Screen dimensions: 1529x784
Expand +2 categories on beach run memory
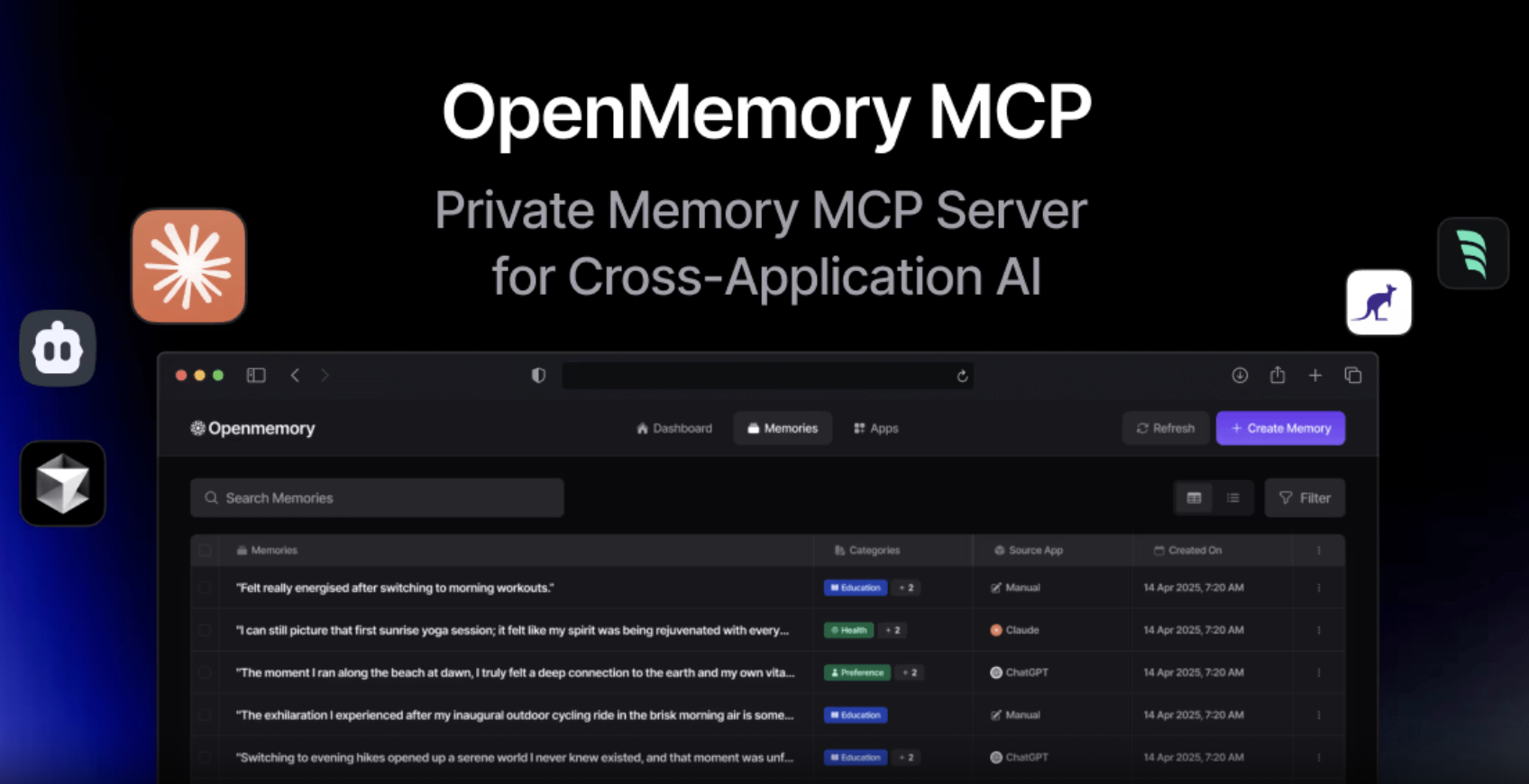(910, 673)
